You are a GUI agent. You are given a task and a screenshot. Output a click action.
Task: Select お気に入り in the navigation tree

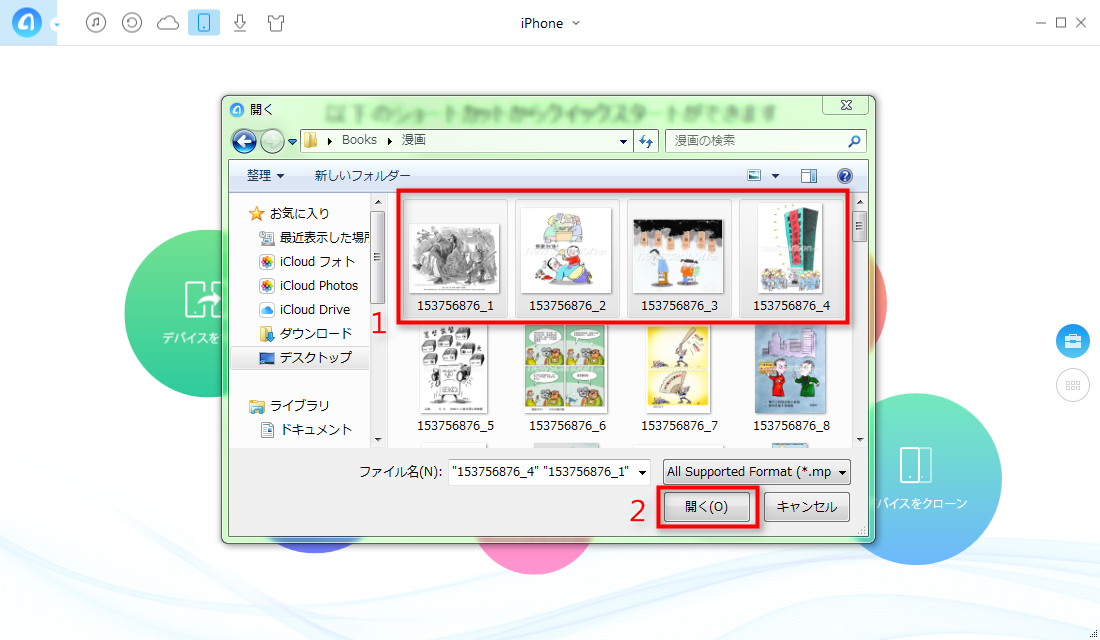[x=289, y=213]
